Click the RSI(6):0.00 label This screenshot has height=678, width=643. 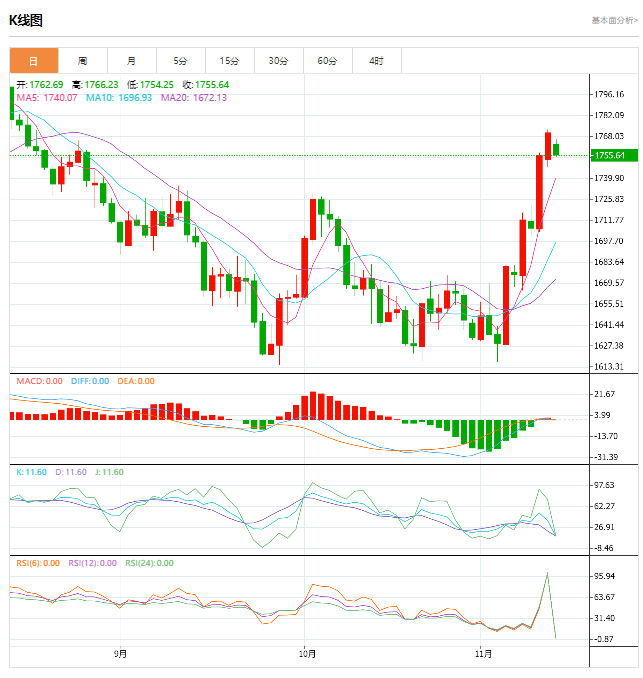38,563
